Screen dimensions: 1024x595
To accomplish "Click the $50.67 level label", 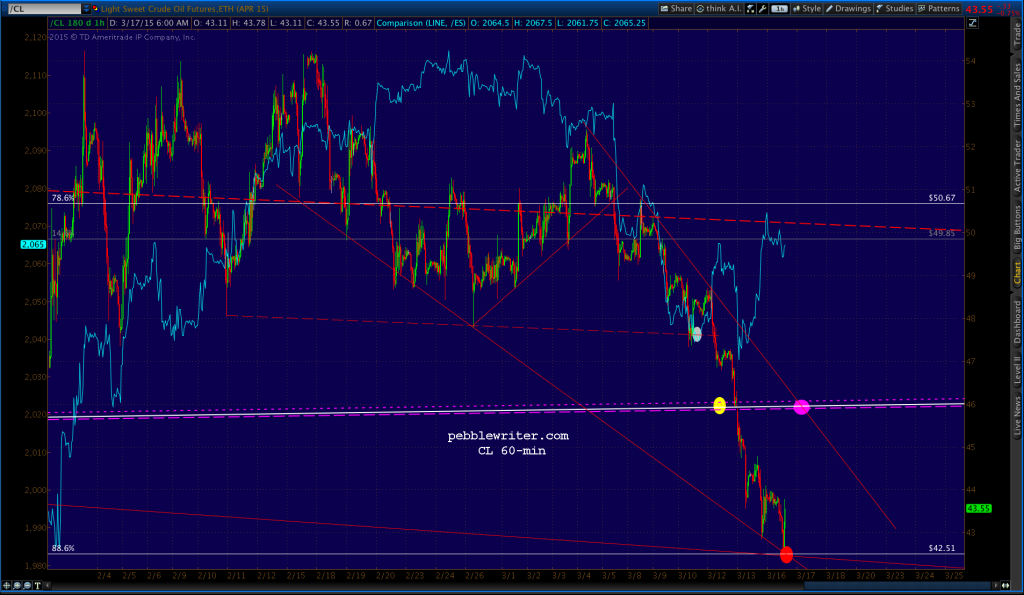I will pos(942,197).
